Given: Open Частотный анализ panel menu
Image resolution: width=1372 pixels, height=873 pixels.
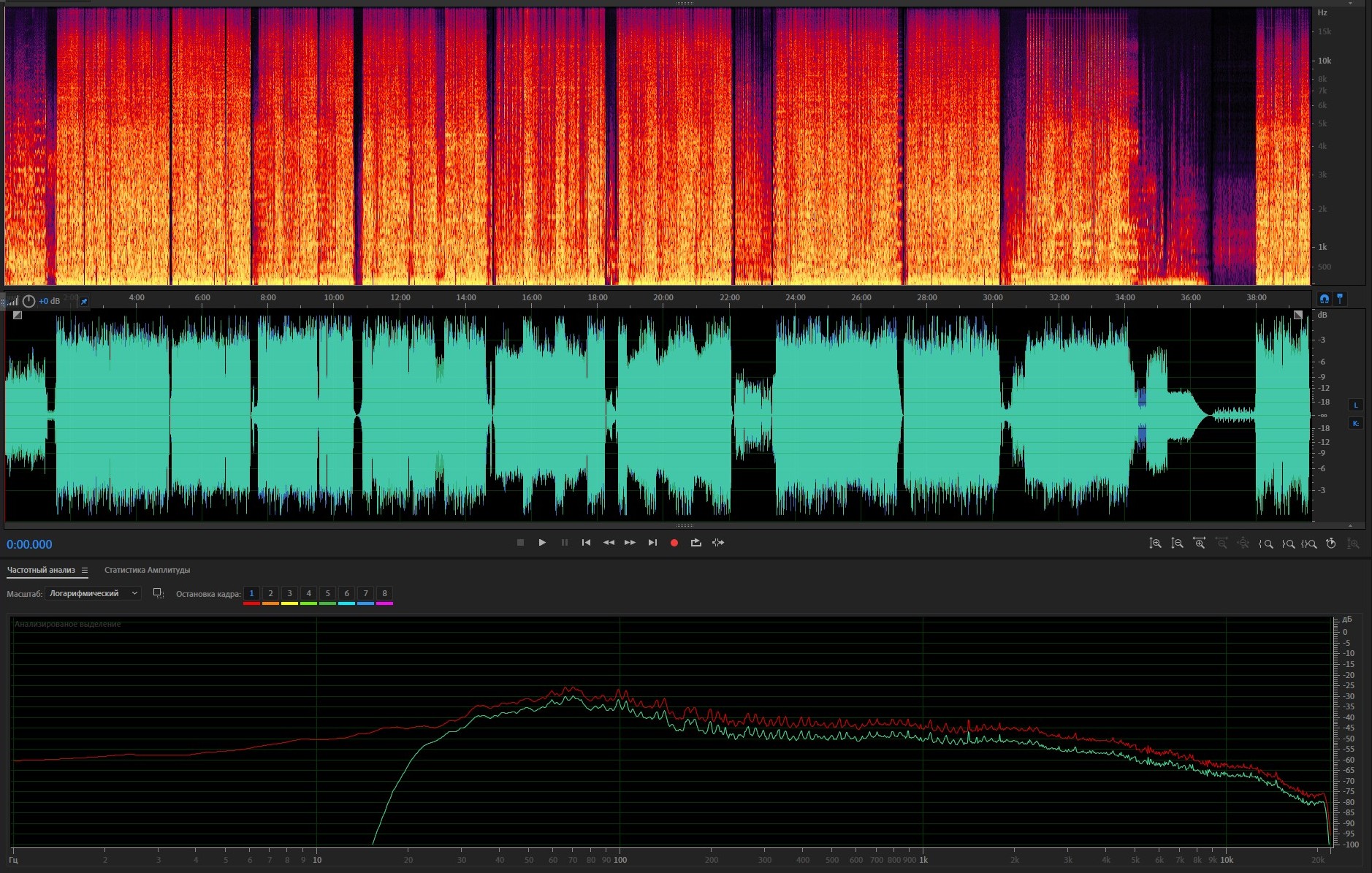Looking at the screenshot, I should [x=85, y=571].
